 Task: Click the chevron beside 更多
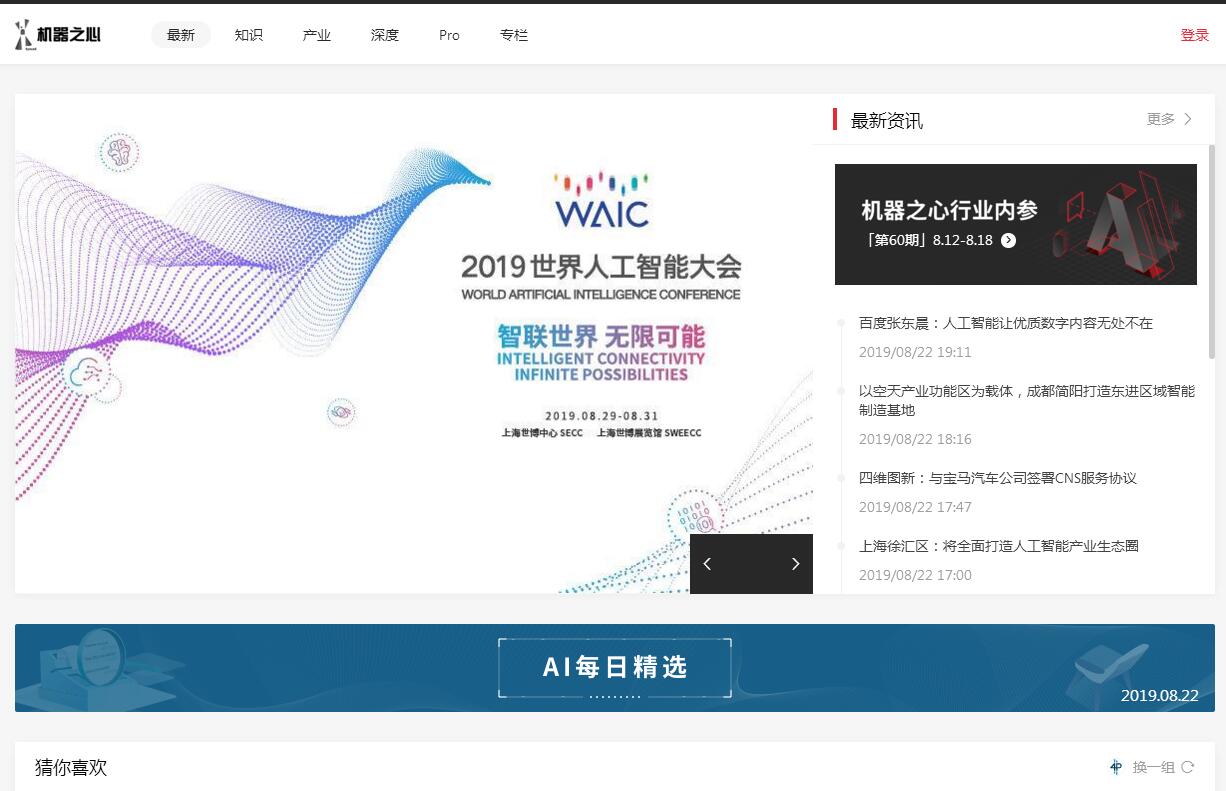[x=1188, y=119]
